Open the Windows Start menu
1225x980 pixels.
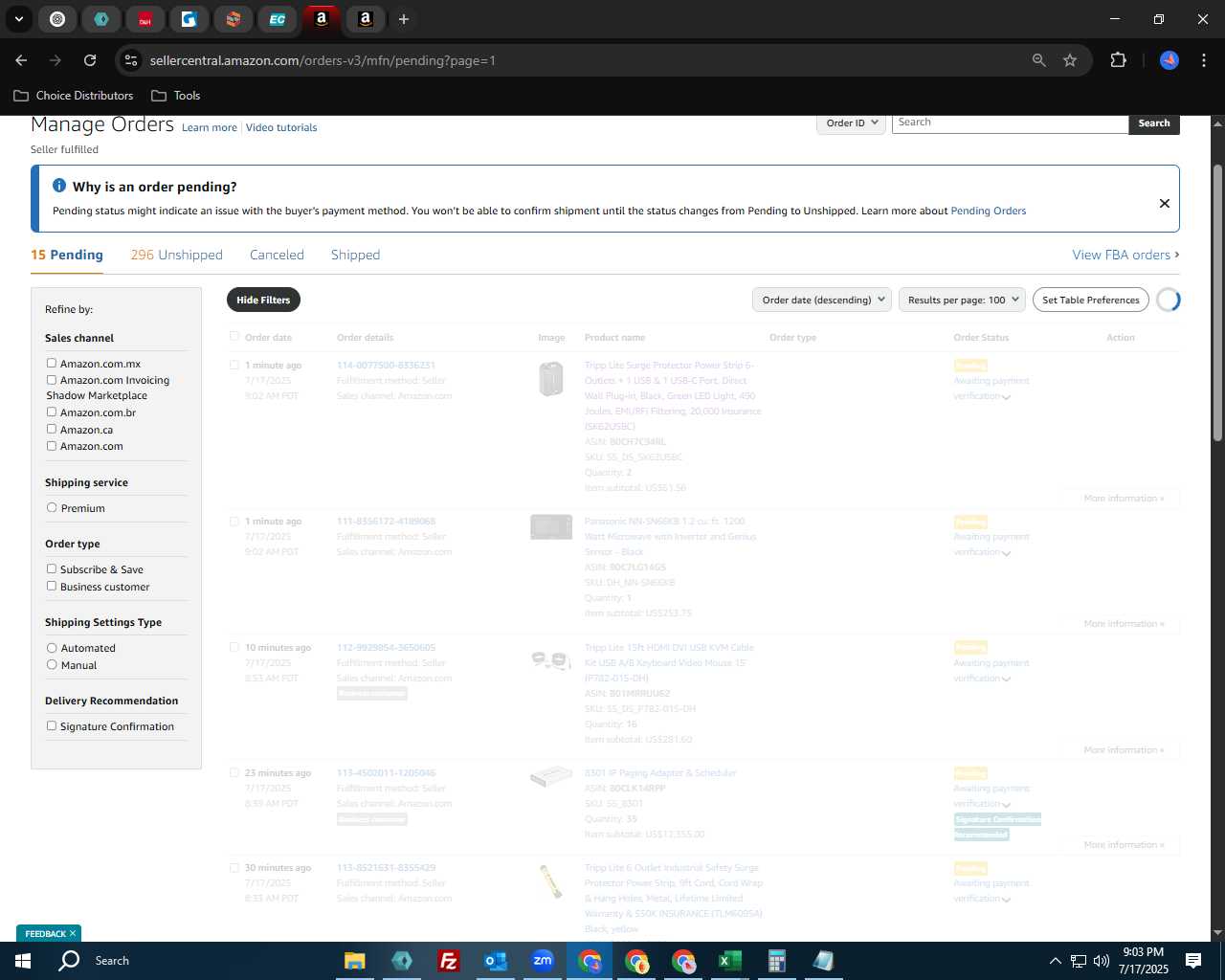(23, 961)
